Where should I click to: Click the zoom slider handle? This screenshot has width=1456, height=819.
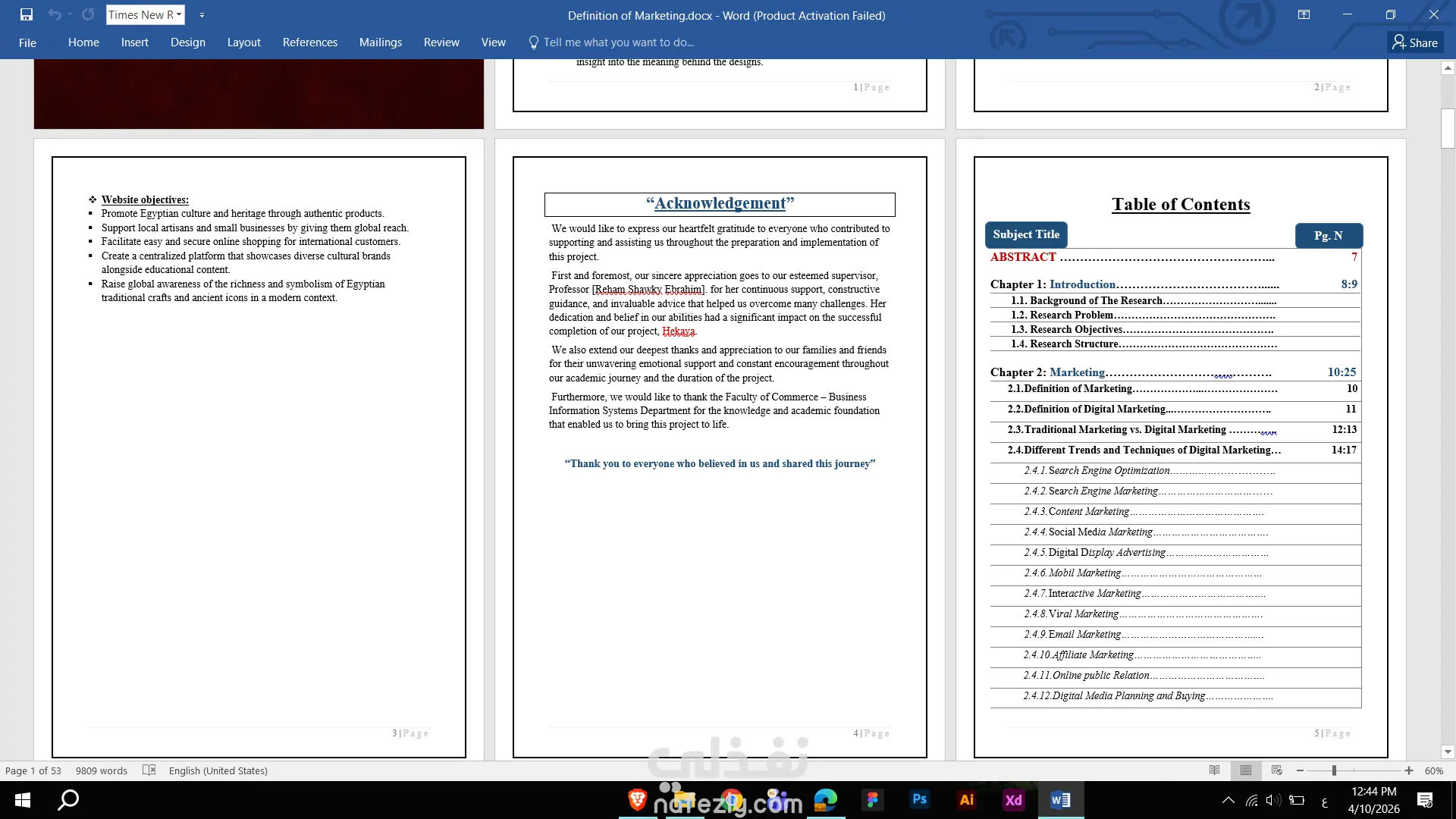(x=1334, y=770)
